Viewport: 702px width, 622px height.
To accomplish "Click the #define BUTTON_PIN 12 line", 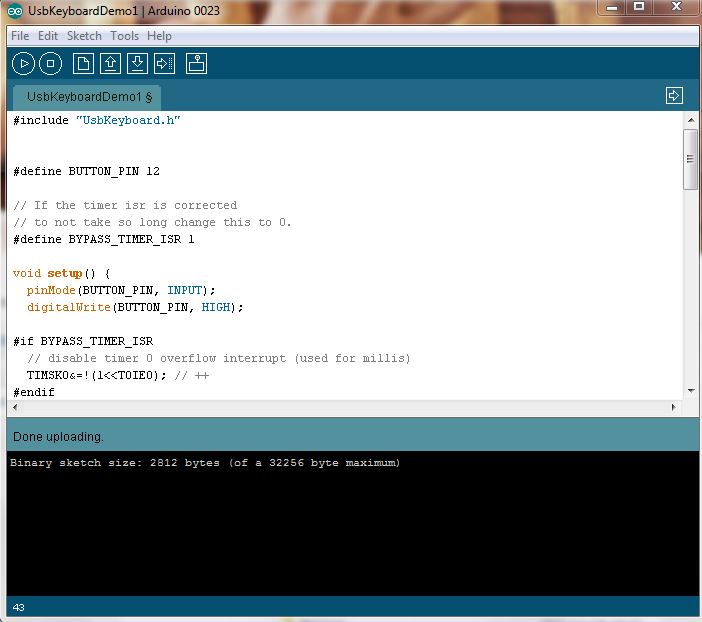I will (86, 172).
